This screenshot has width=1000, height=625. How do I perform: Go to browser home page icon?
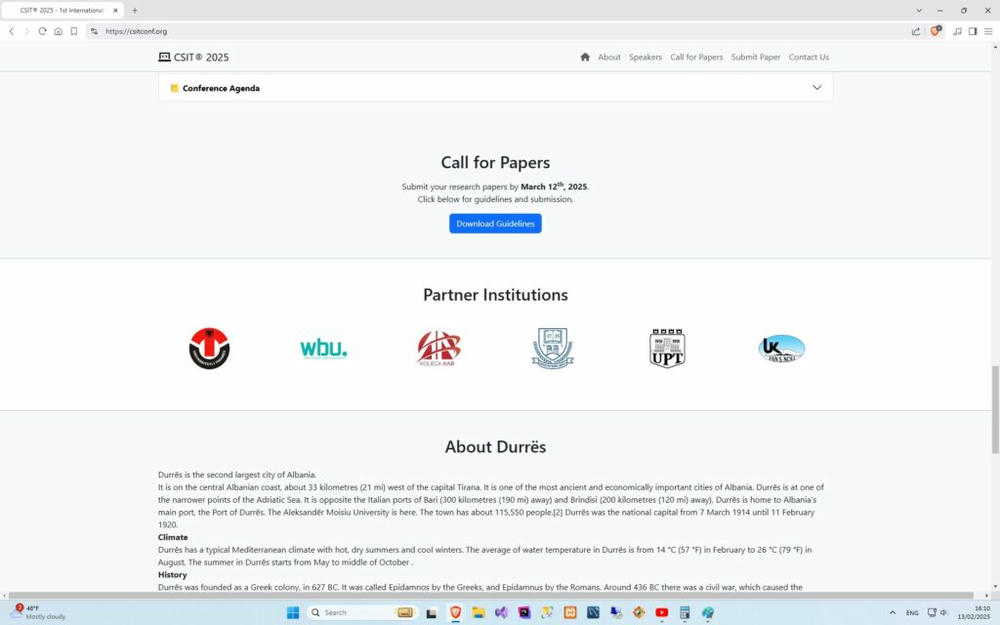coord(58,31)
